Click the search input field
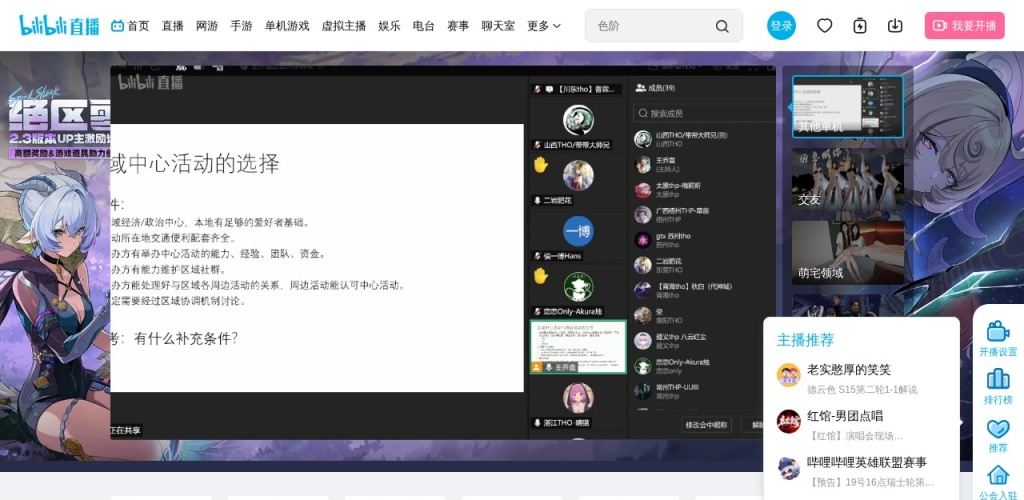Viewport: 1024px width, 500px height. point(650,26)
